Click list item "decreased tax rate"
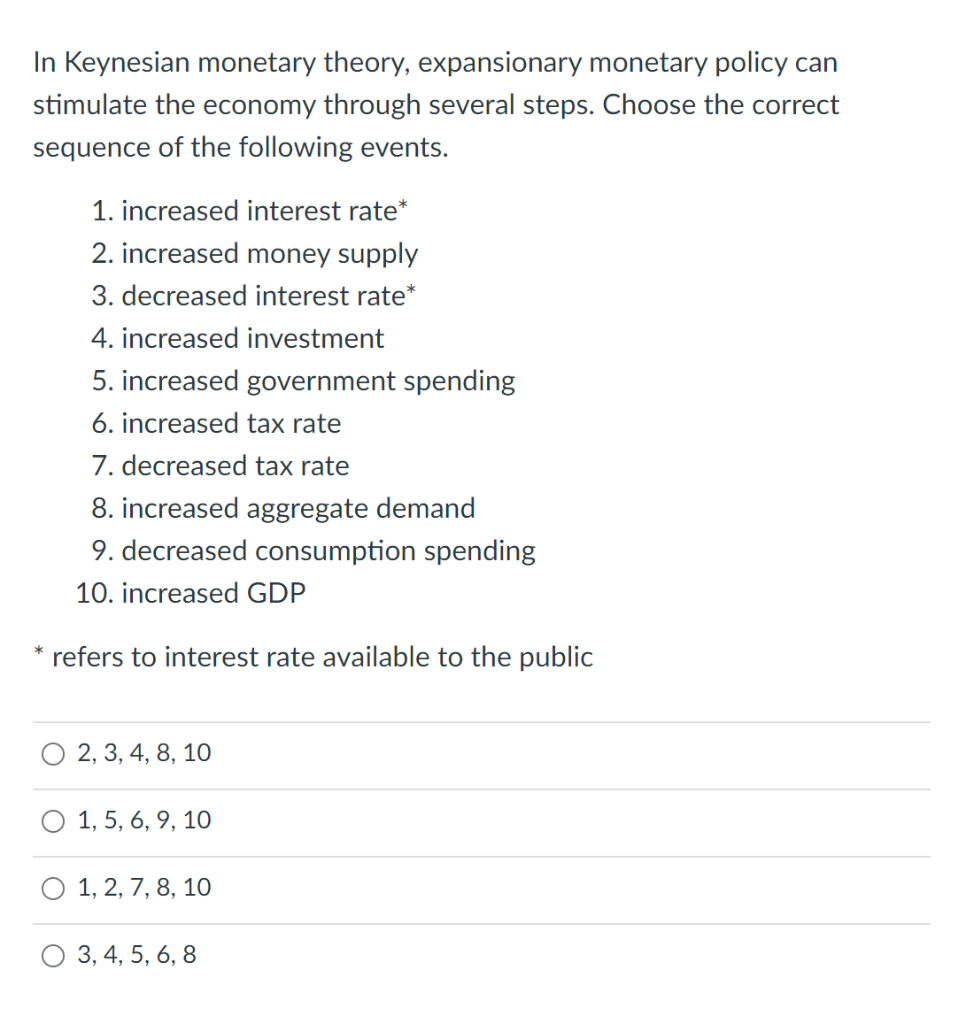Image resolution: width=966 pixels, height=1024 pixels. click(x=220, y=466)
